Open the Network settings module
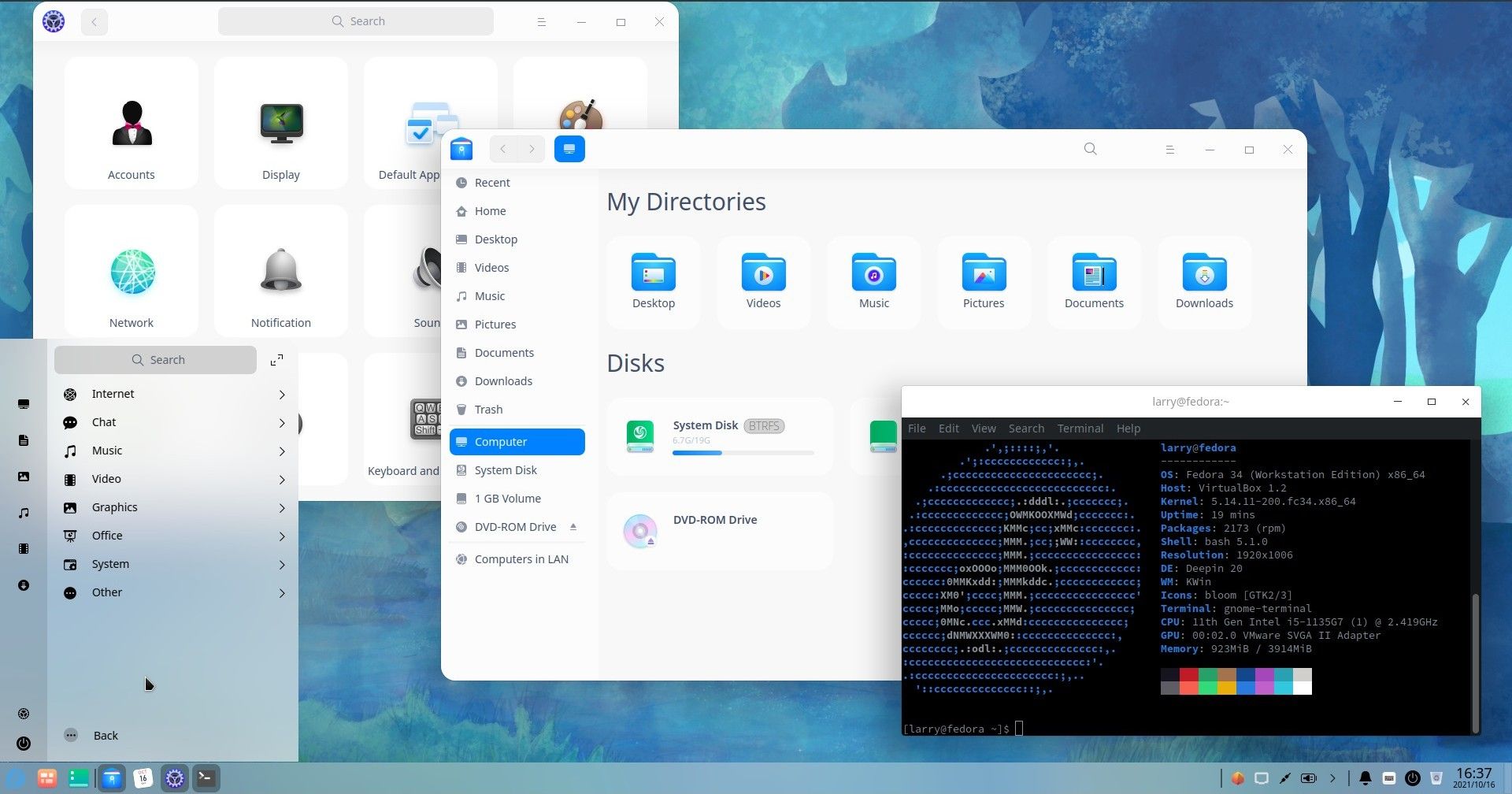The image size is (1512, 794). pos(131,272)
